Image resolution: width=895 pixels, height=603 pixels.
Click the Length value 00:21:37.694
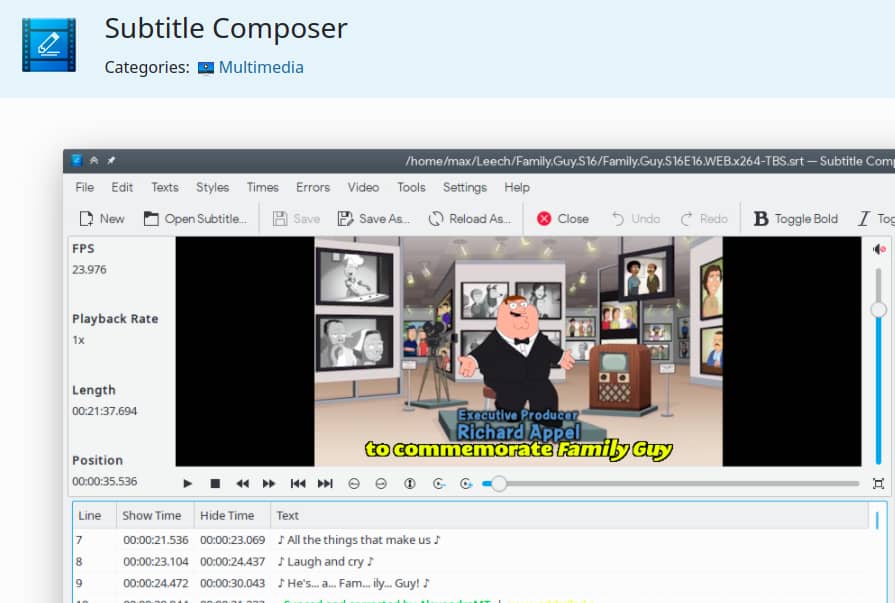click(x=104, y=411)
